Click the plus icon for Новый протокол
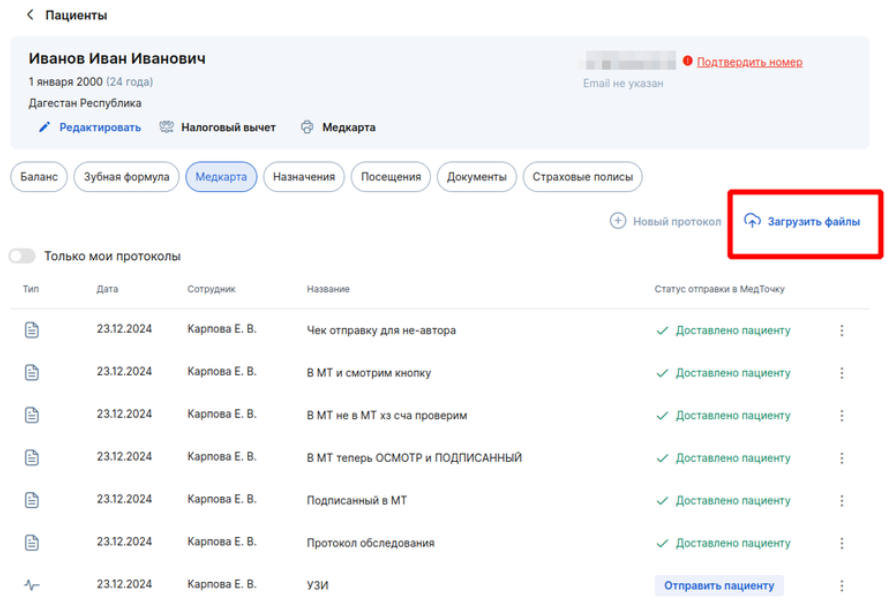This screenshot has height=608, width=895. (618, 221)
